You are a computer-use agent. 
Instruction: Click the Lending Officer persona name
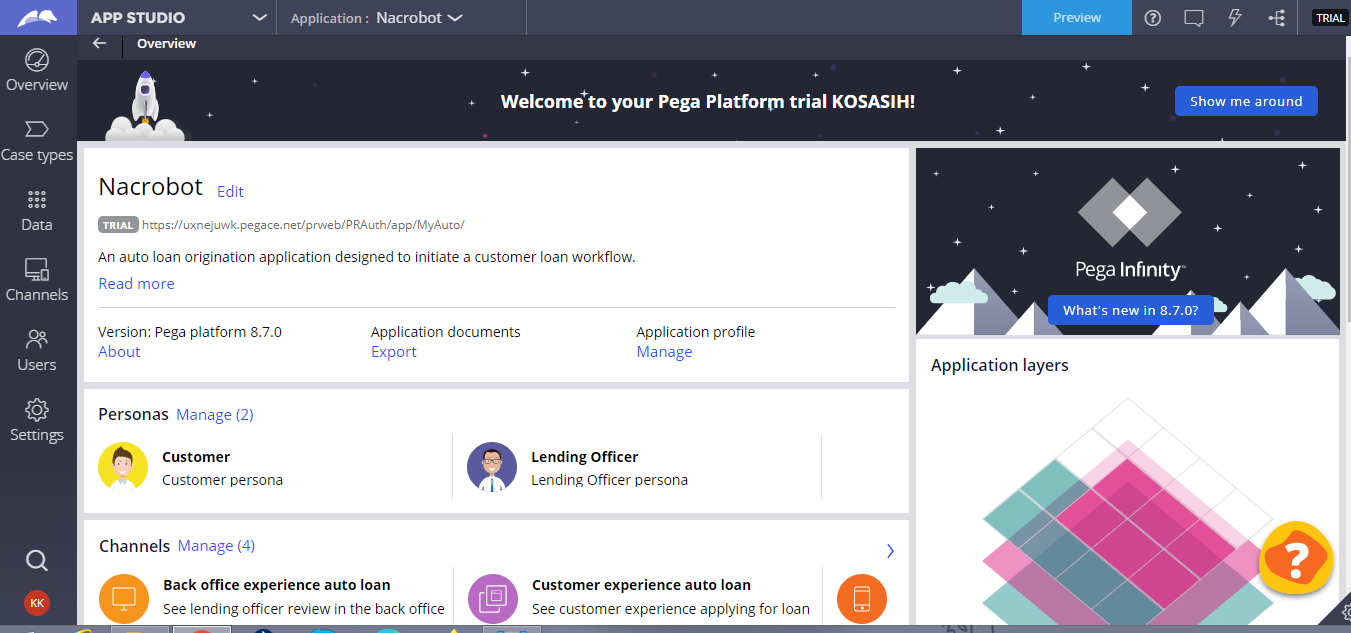pos(585,457)
